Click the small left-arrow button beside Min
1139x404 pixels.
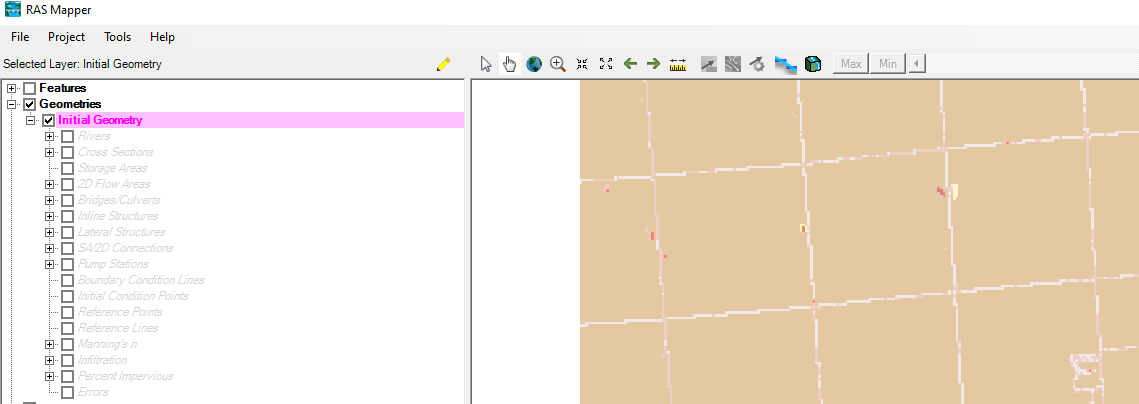click(917, 64)
